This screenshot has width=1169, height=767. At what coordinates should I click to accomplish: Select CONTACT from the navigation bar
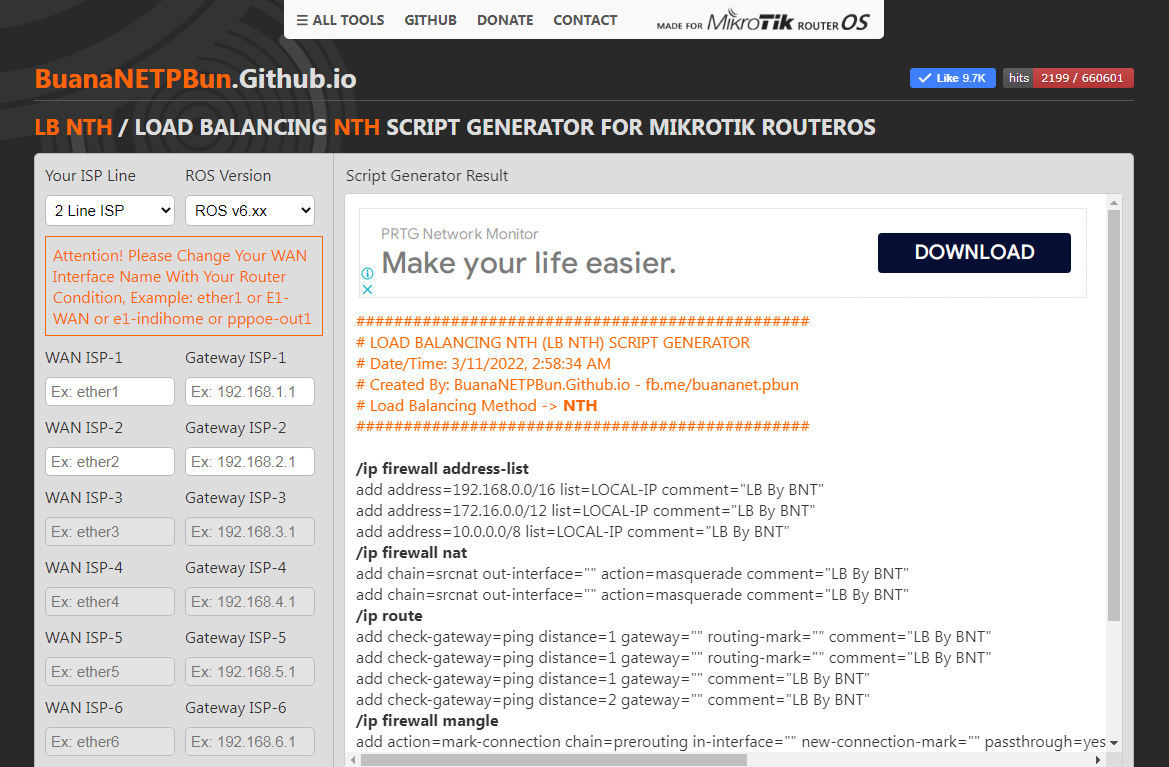click(x=585, y=19)
